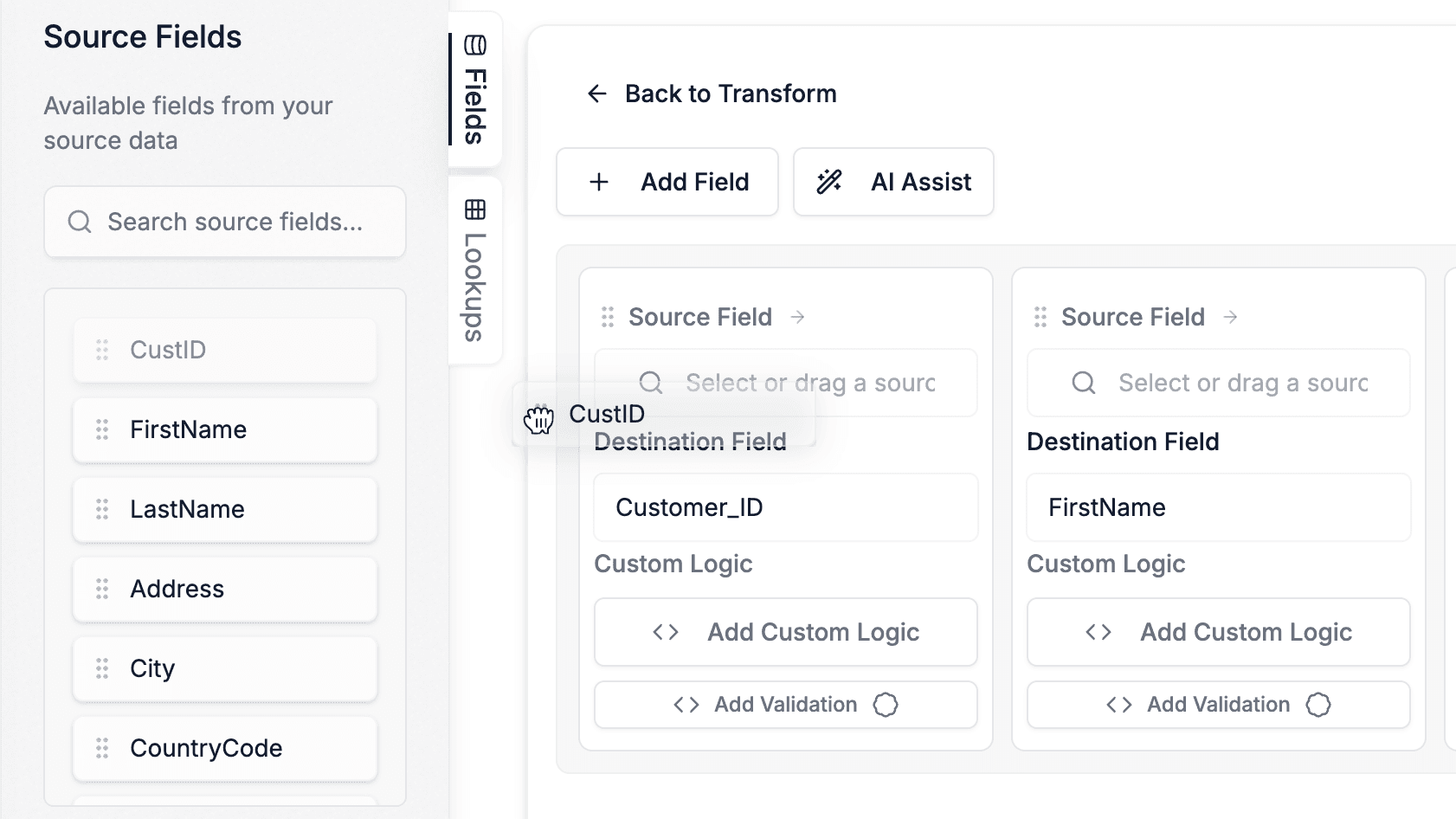Click the plus icon on Add Field
Image resolution: width=1456 pixels, height=819 pixels.
click(598, 182)
